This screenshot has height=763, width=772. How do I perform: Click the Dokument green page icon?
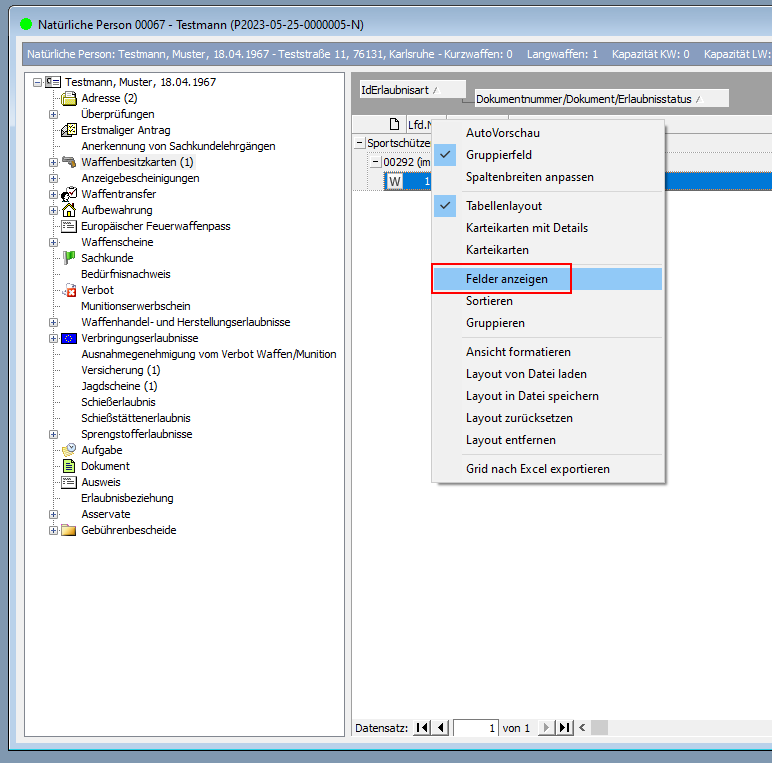(69, 466)
